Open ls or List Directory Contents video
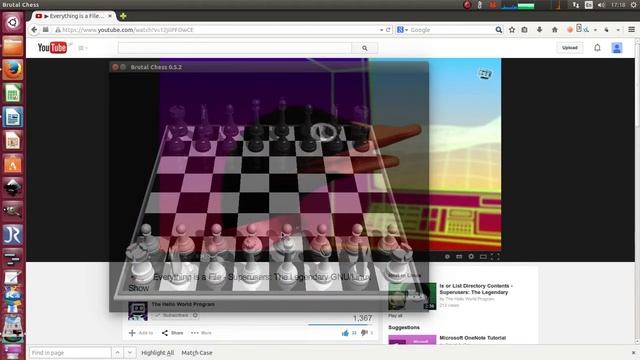Viewport: 640px width, 360px height. point(476,289)
